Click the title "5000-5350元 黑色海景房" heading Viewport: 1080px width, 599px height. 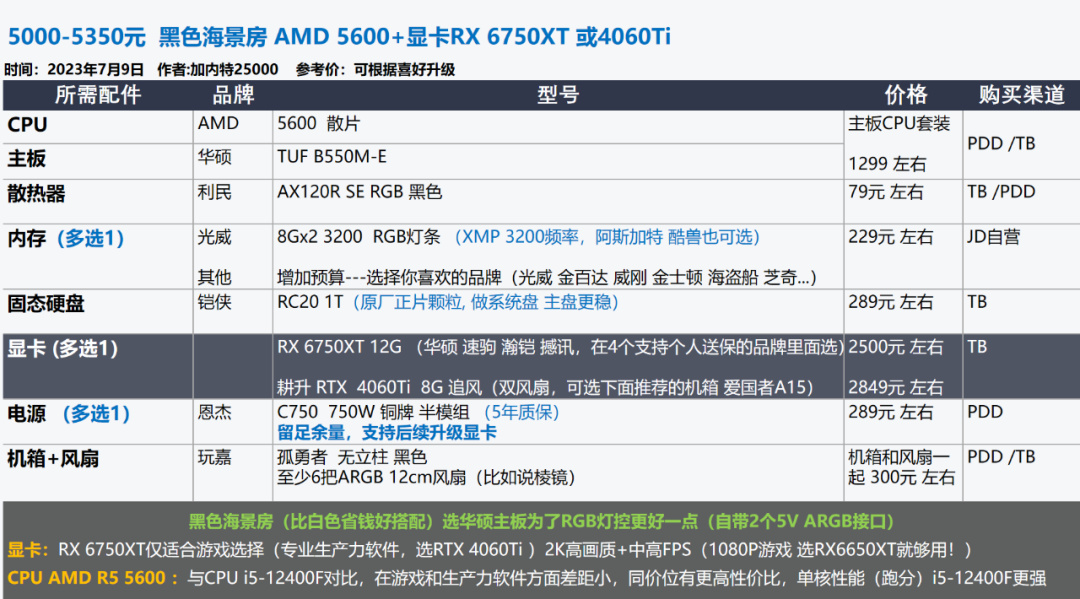point(339,36)
